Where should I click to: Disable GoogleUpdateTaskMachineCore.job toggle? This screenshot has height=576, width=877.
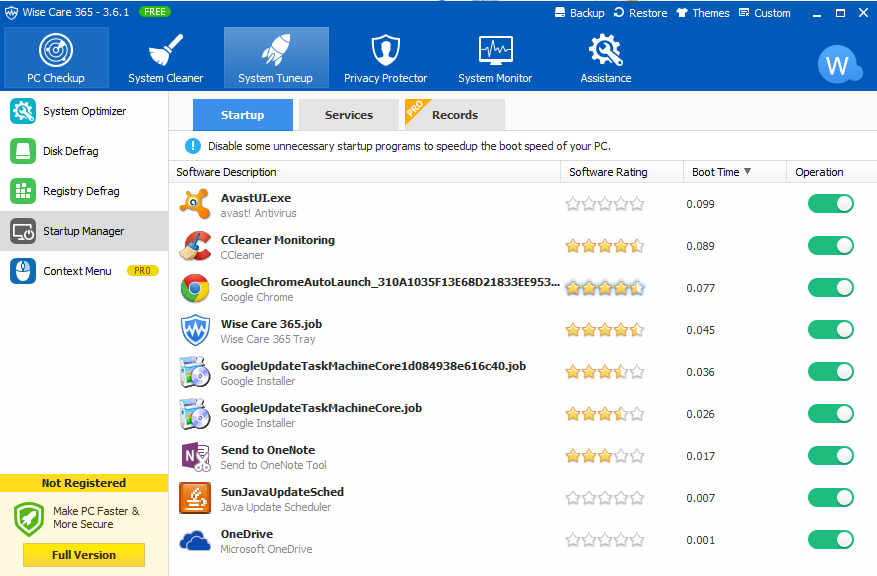[x=831, y=413]
